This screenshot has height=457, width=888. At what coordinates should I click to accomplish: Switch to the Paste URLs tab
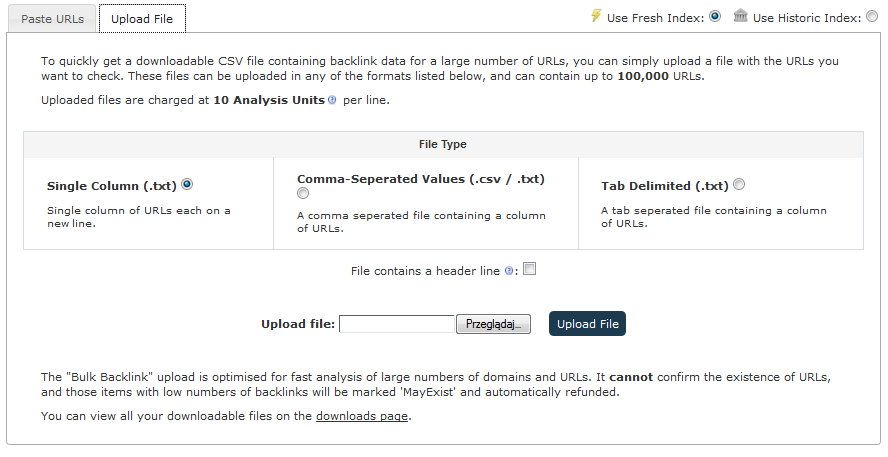(x=52, y=19)
